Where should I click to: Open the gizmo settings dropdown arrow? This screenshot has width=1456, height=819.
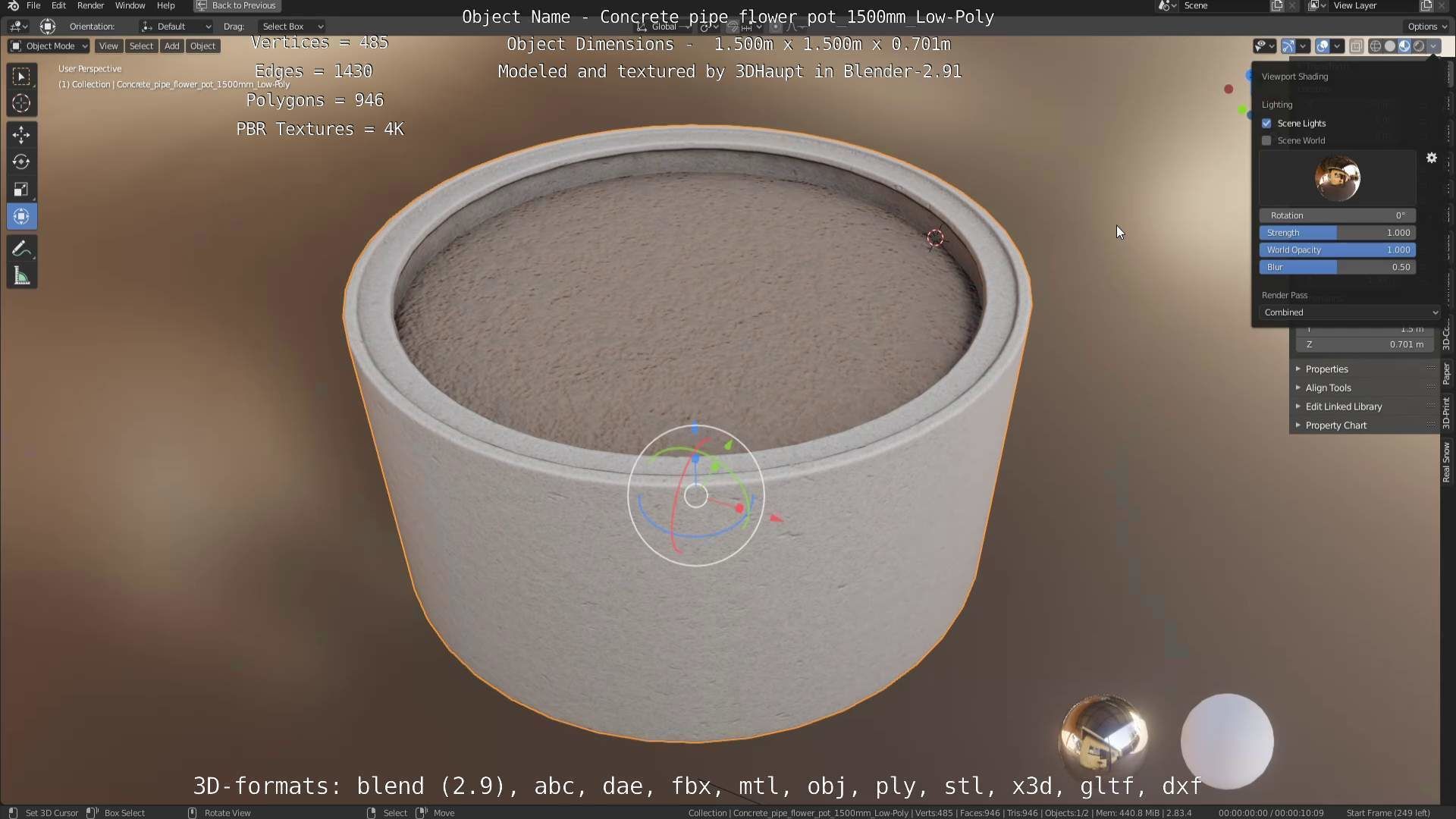(1303, 46)
